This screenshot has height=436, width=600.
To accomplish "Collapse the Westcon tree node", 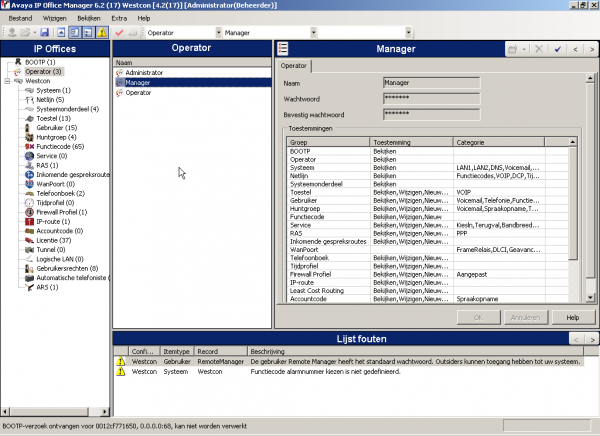I will [x=7, y=81].
